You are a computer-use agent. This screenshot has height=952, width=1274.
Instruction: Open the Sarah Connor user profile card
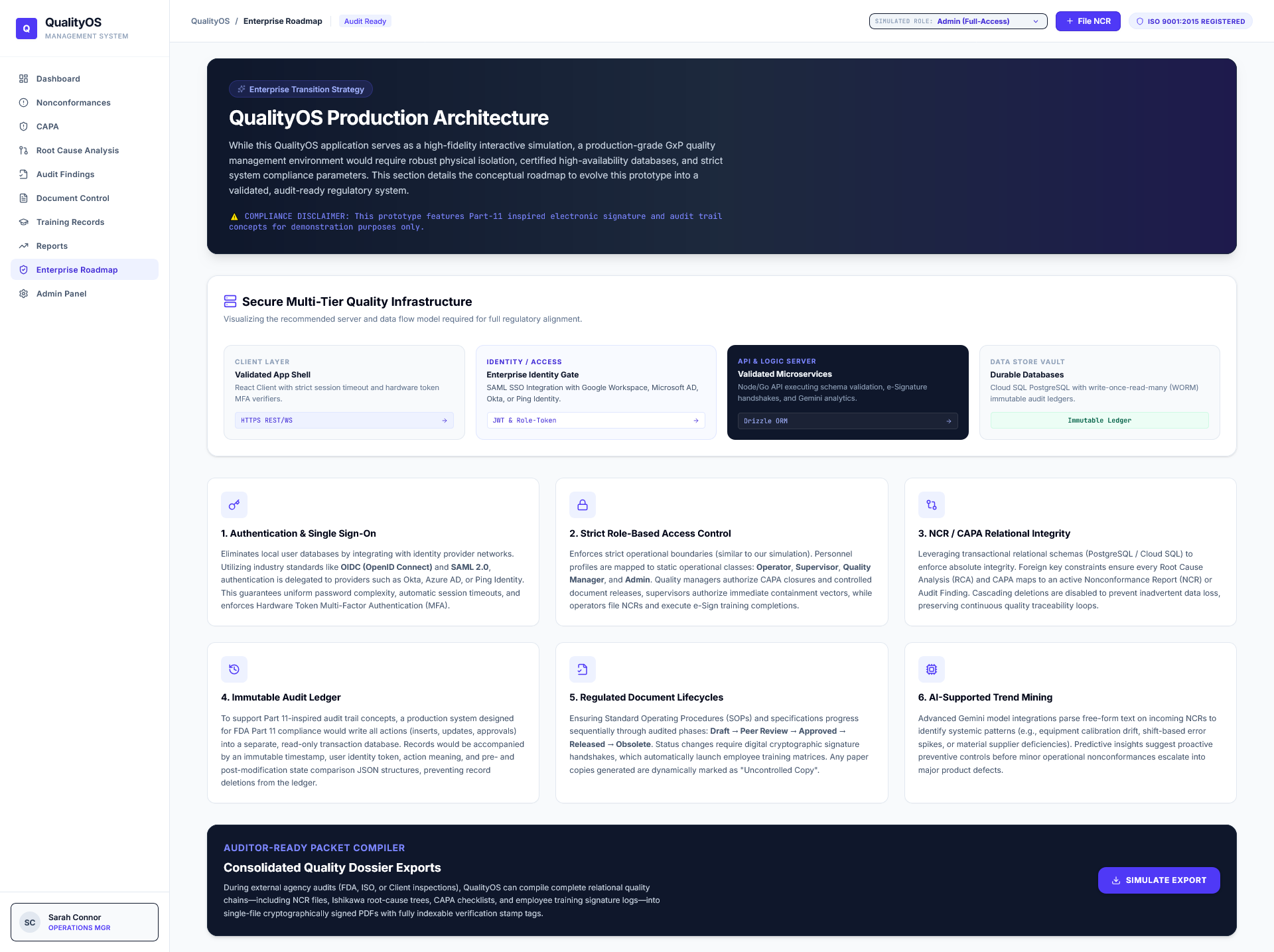[x=84, y=922]
